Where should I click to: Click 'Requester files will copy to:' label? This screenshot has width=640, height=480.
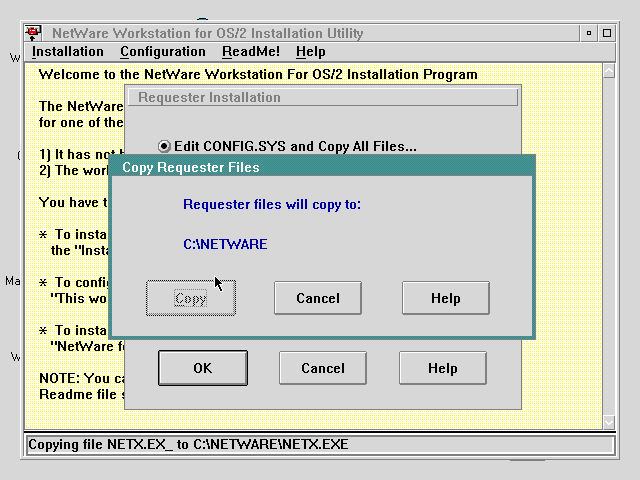click(272, 204)
